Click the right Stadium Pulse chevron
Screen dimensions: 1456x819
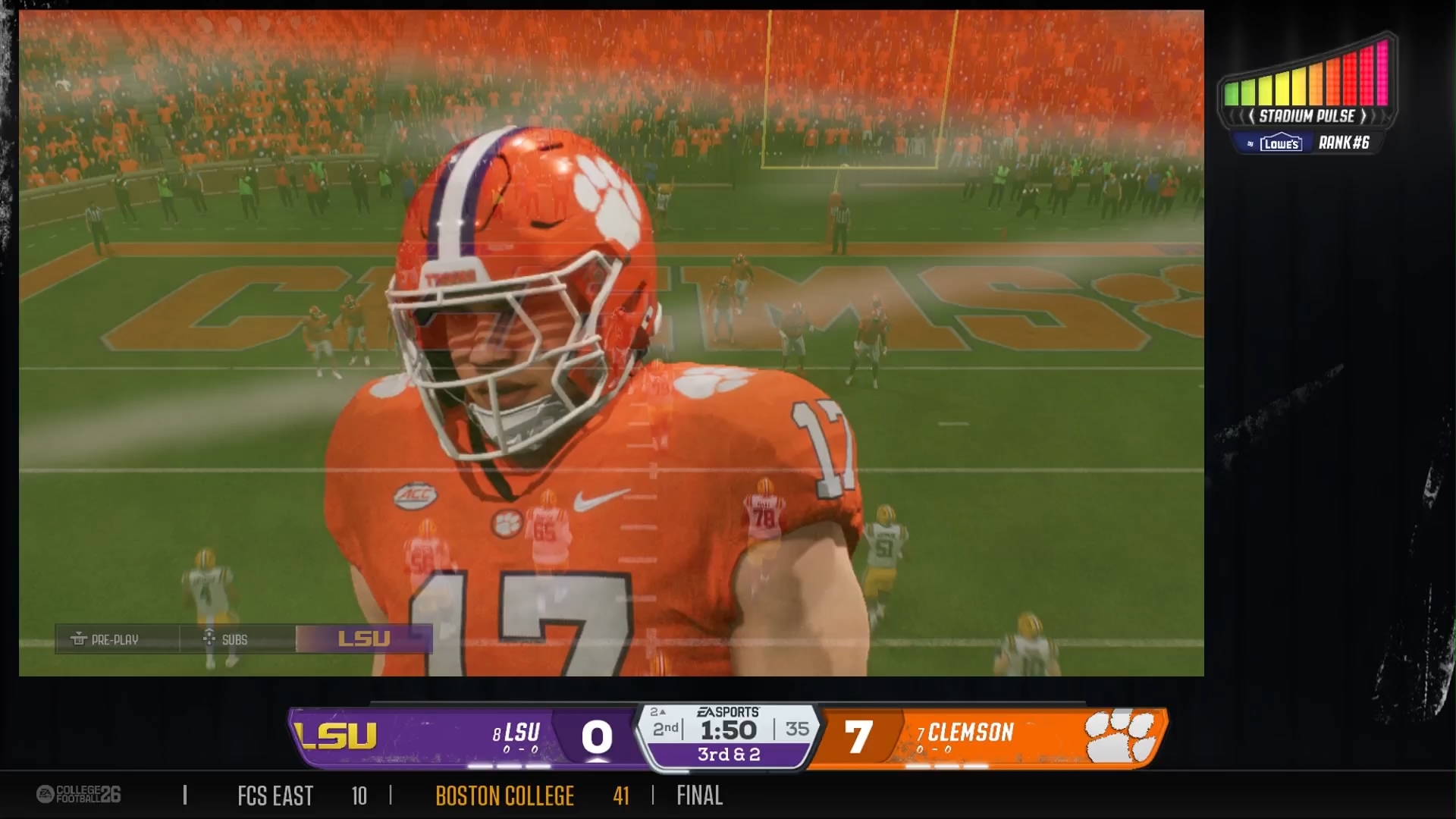coord(1363,116)
